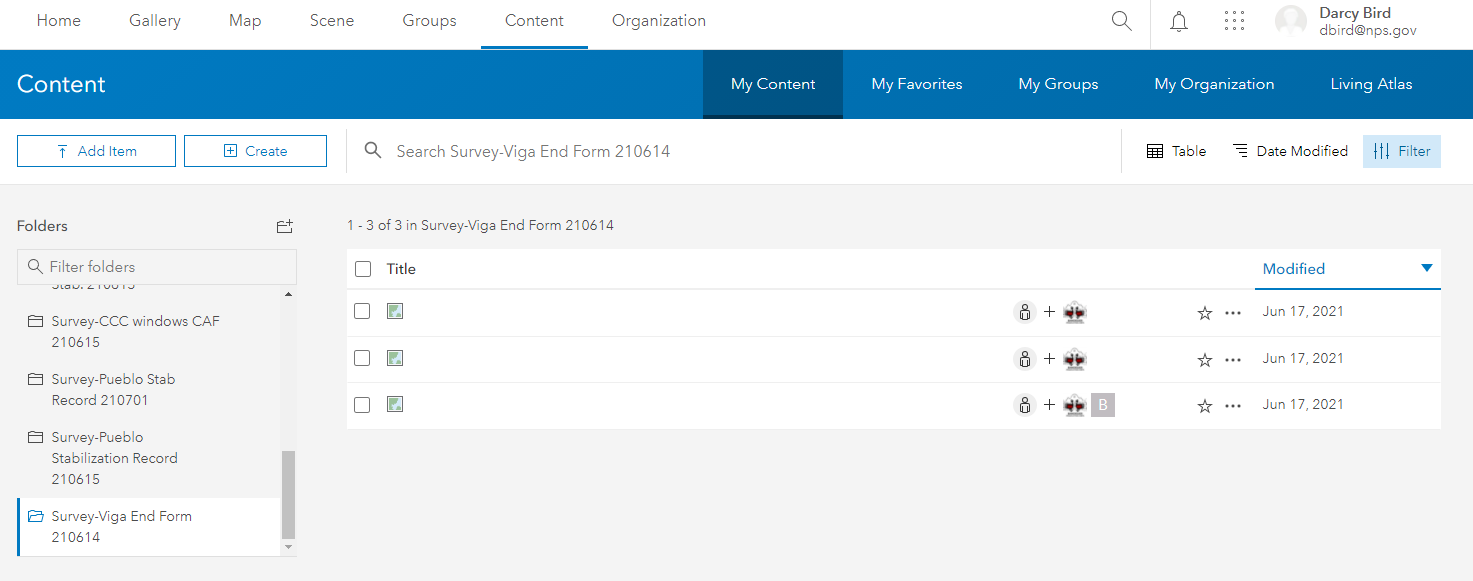The width and height of the screenshot is (1473, 581).
Task: Tick the checkbox for the first item
Action: pos(362,312)
